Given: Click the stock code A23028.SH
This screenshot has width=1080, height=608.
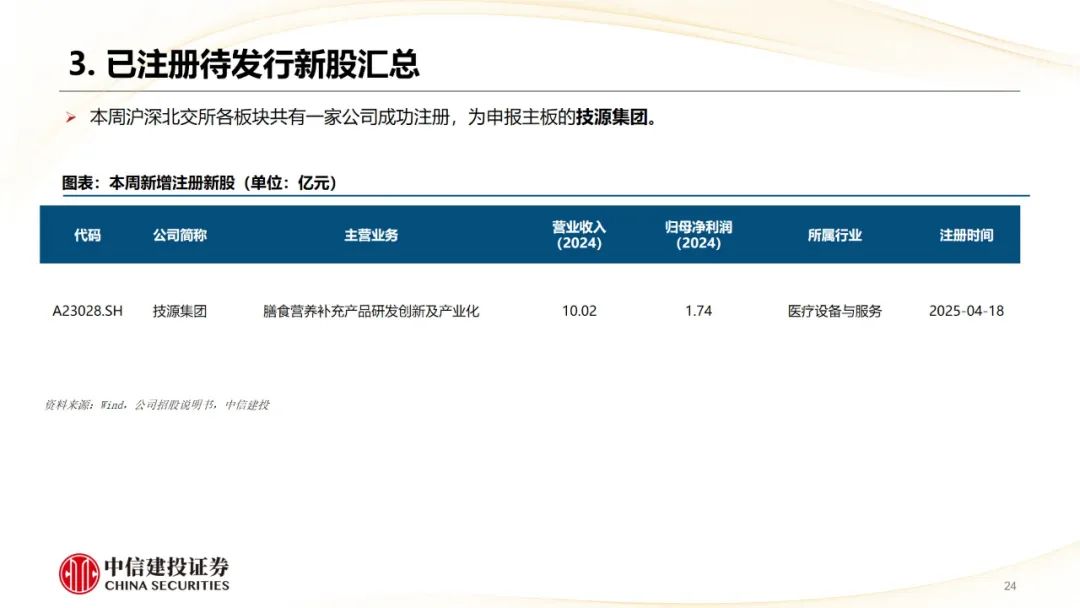Looking at the screenshot, I should click(x=88, y=311).
